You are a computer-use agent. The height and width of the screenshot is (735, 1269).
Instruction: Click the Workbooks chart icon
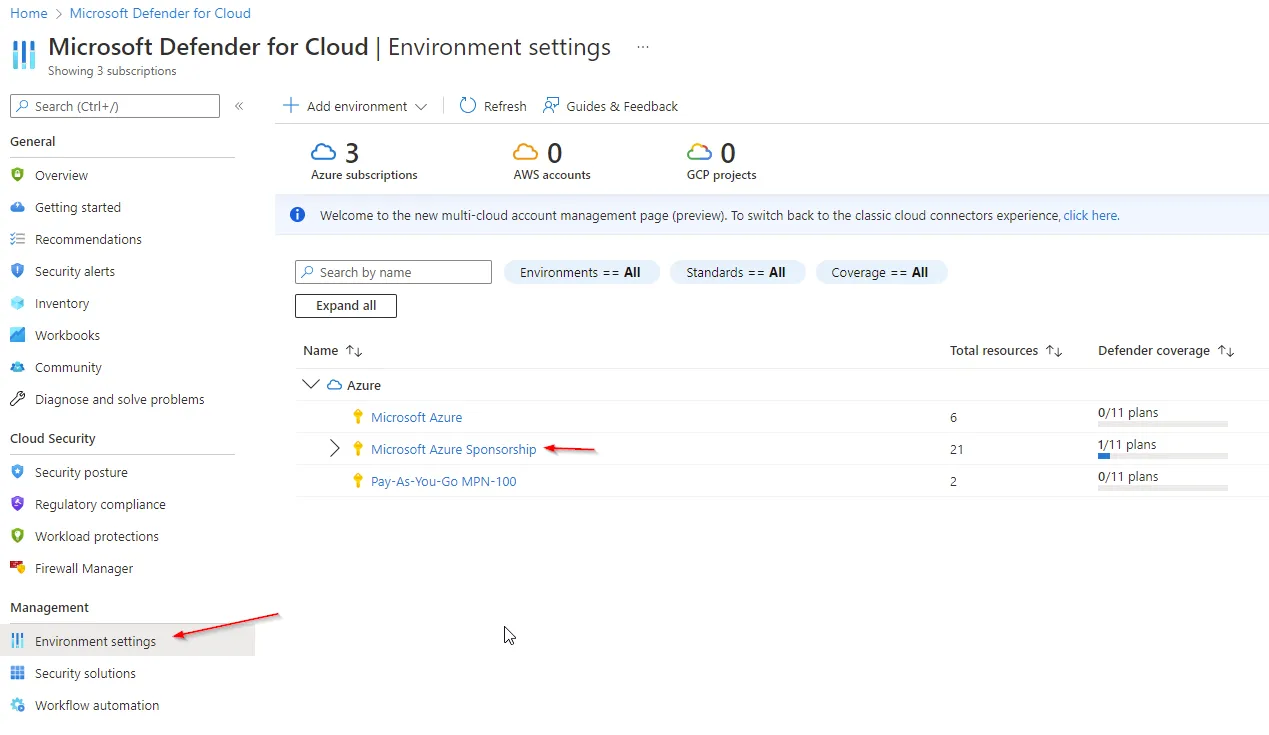[17, 335]
